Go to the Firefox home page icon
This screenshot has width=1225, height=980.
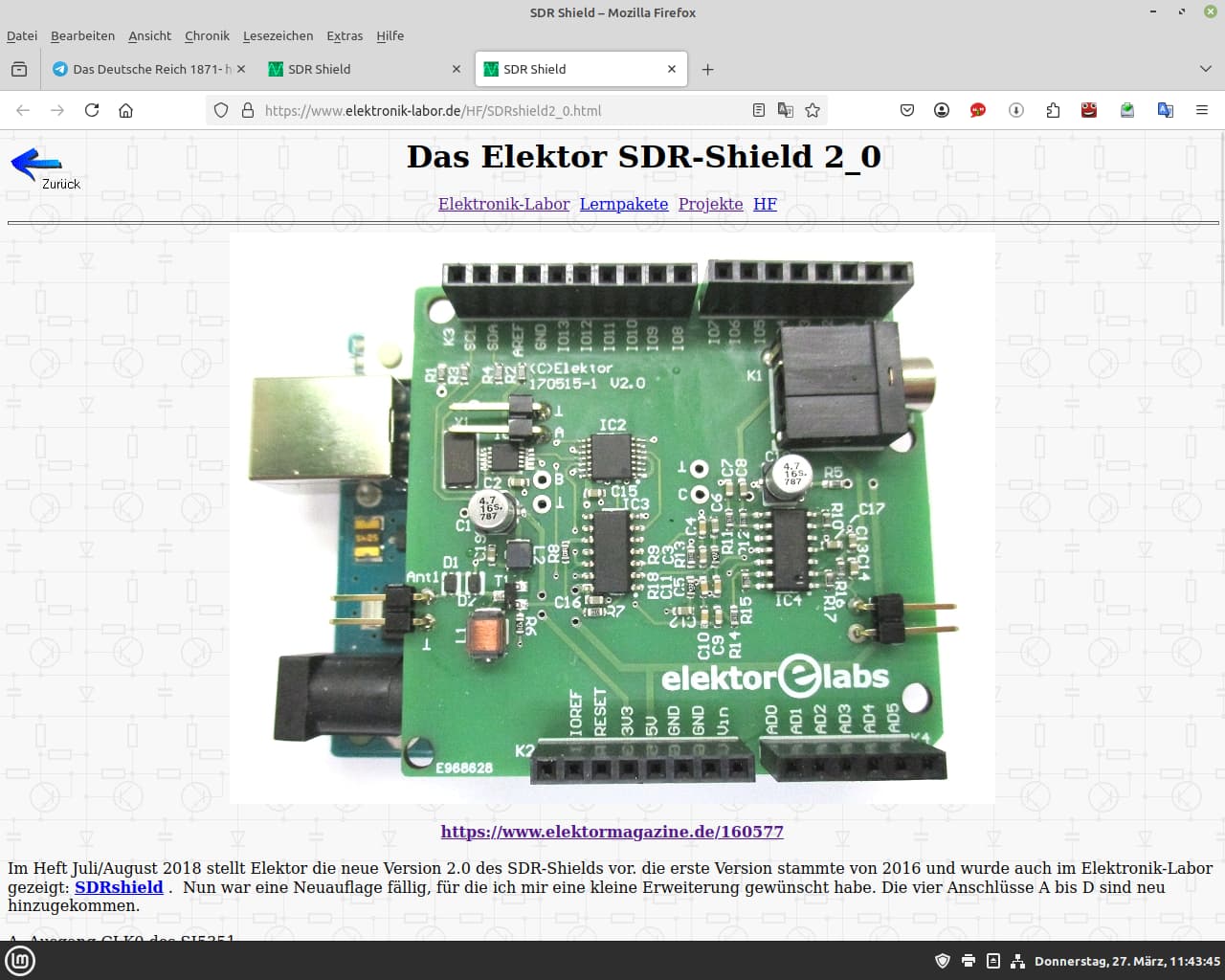coord(125,110)
